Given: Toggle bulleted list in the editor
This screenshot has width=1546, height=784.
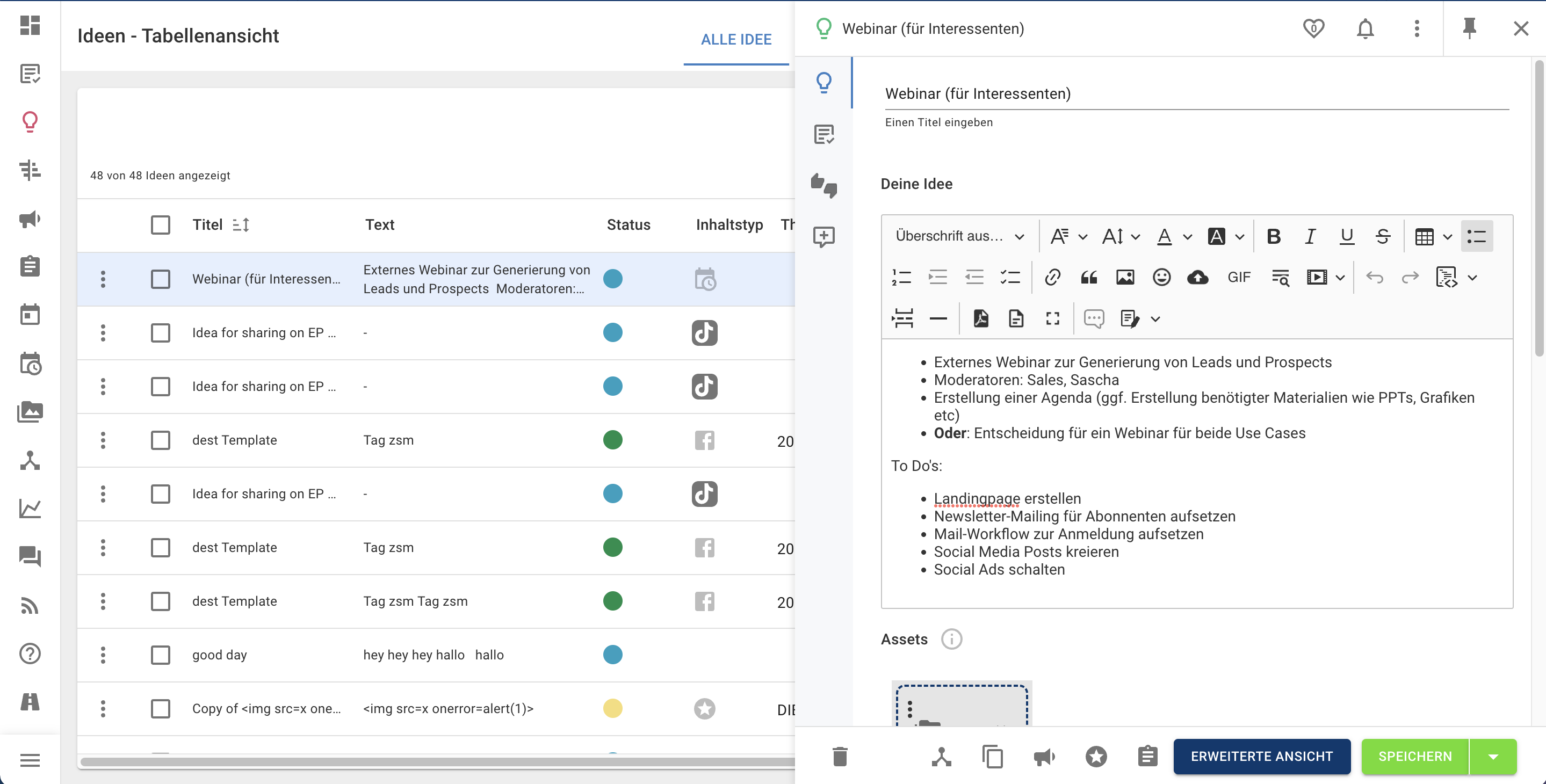Looking at the screenshot, I should tap(1477, 236).
